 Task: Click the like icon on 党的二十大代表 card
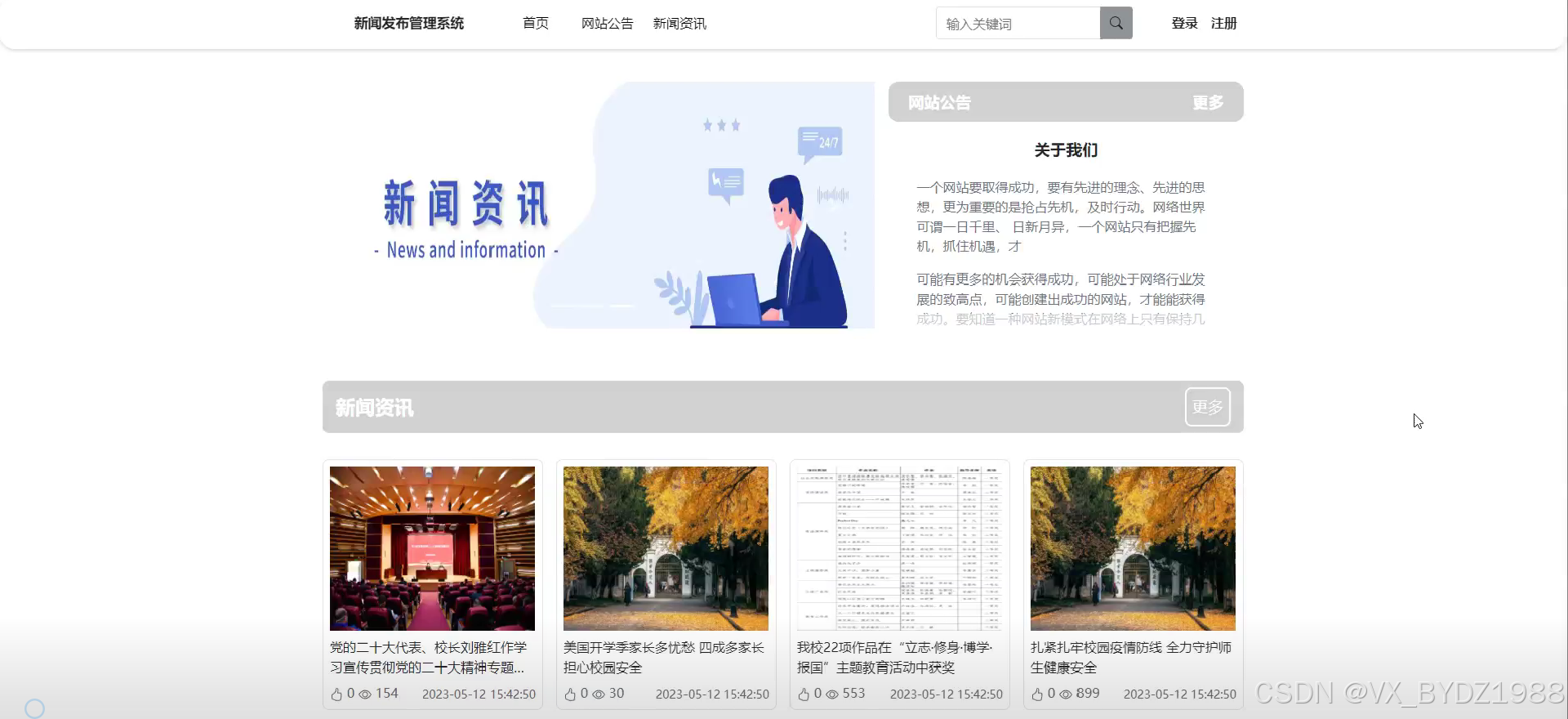click(336, 694)
